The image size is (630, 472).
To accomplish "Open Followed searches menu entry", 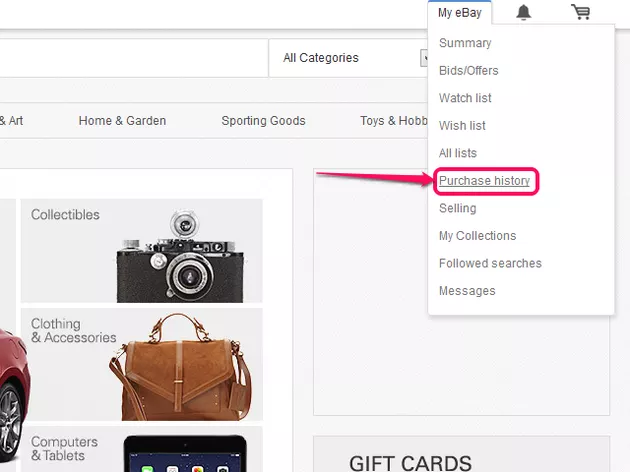I will pos(490,263).
